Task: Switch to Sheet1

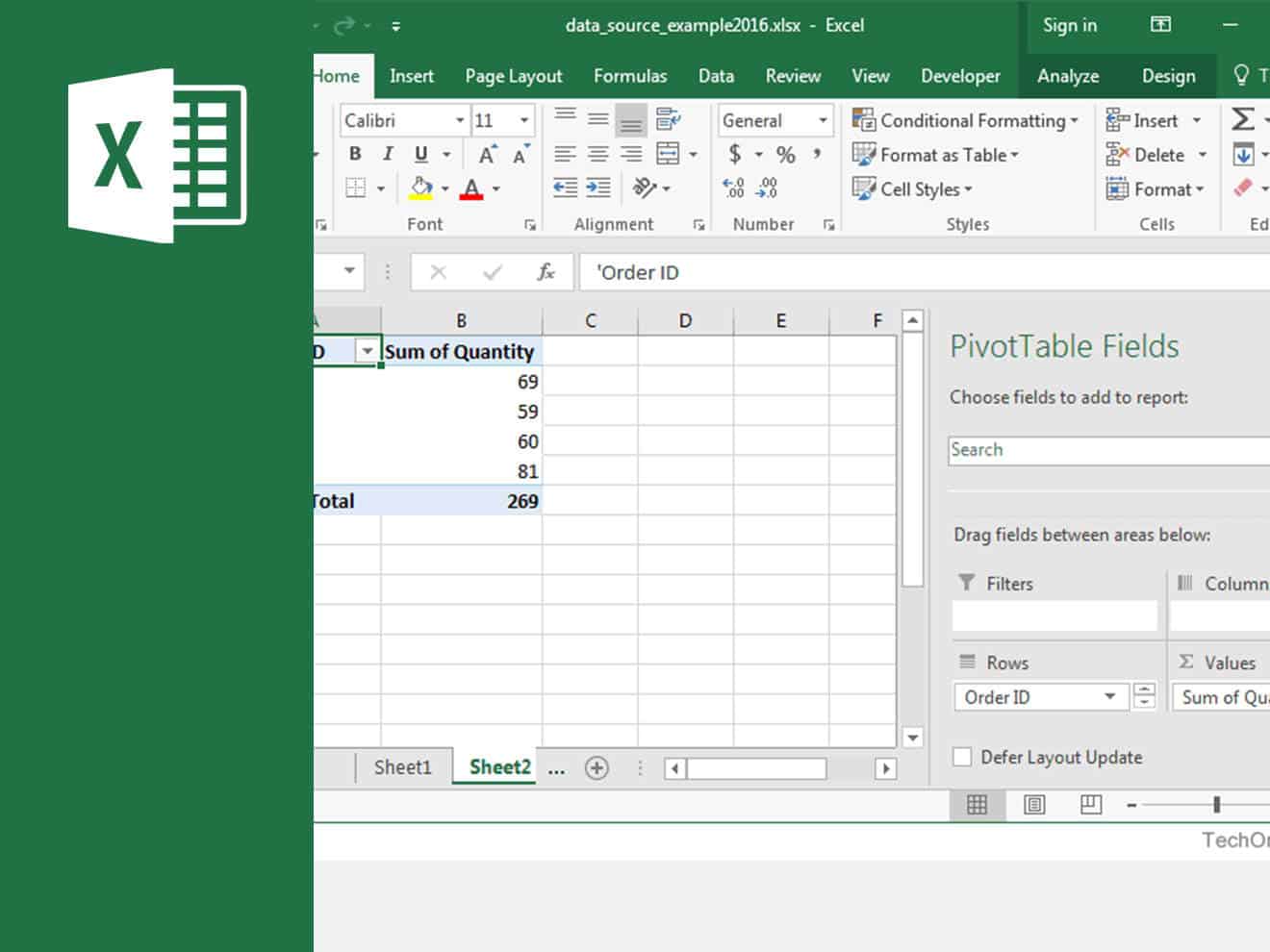Action: [x=402, y=766]
